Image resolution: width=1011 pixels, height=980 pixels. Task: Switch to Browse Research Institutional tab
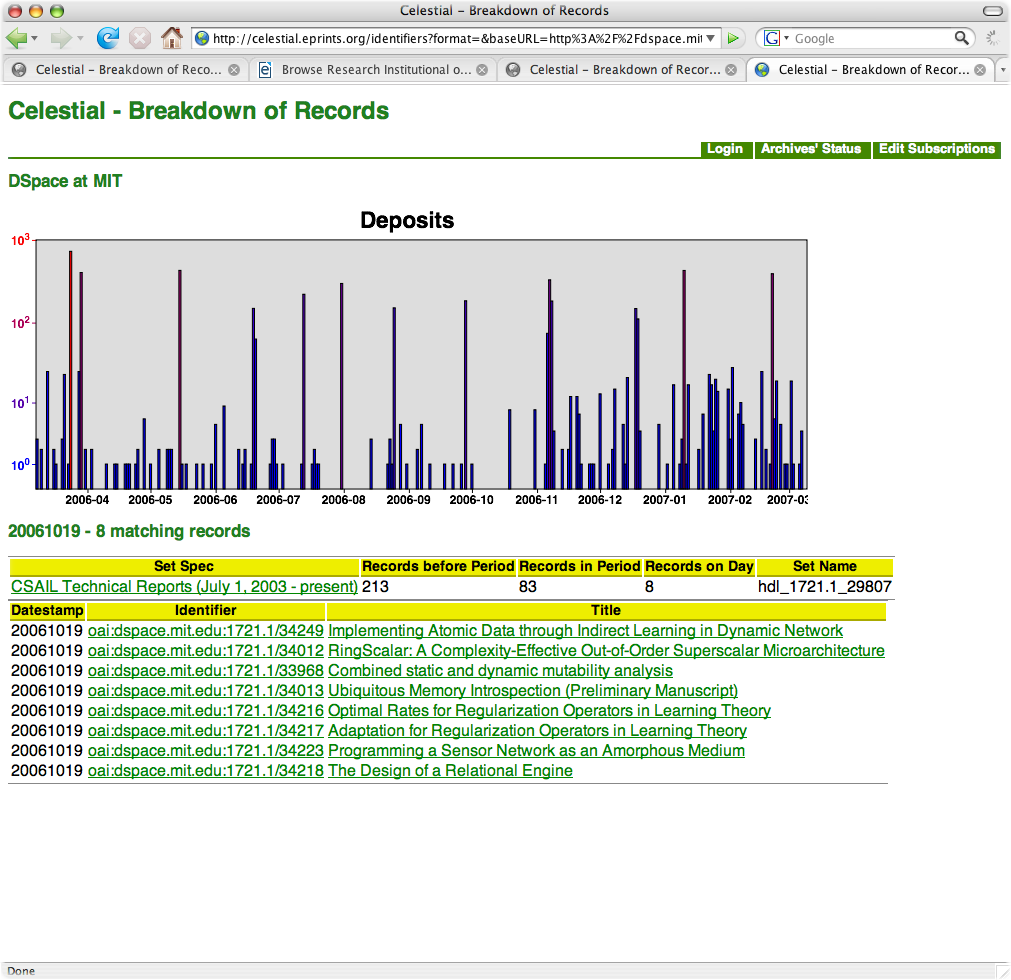[x=375, y=70]
